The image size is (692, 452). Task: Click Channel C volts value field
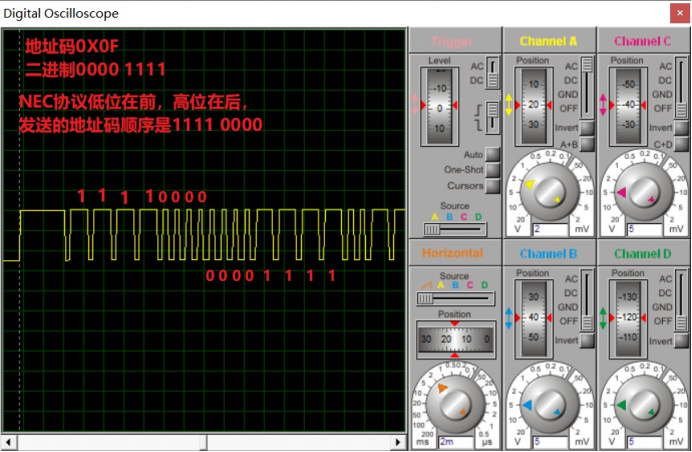644,229
